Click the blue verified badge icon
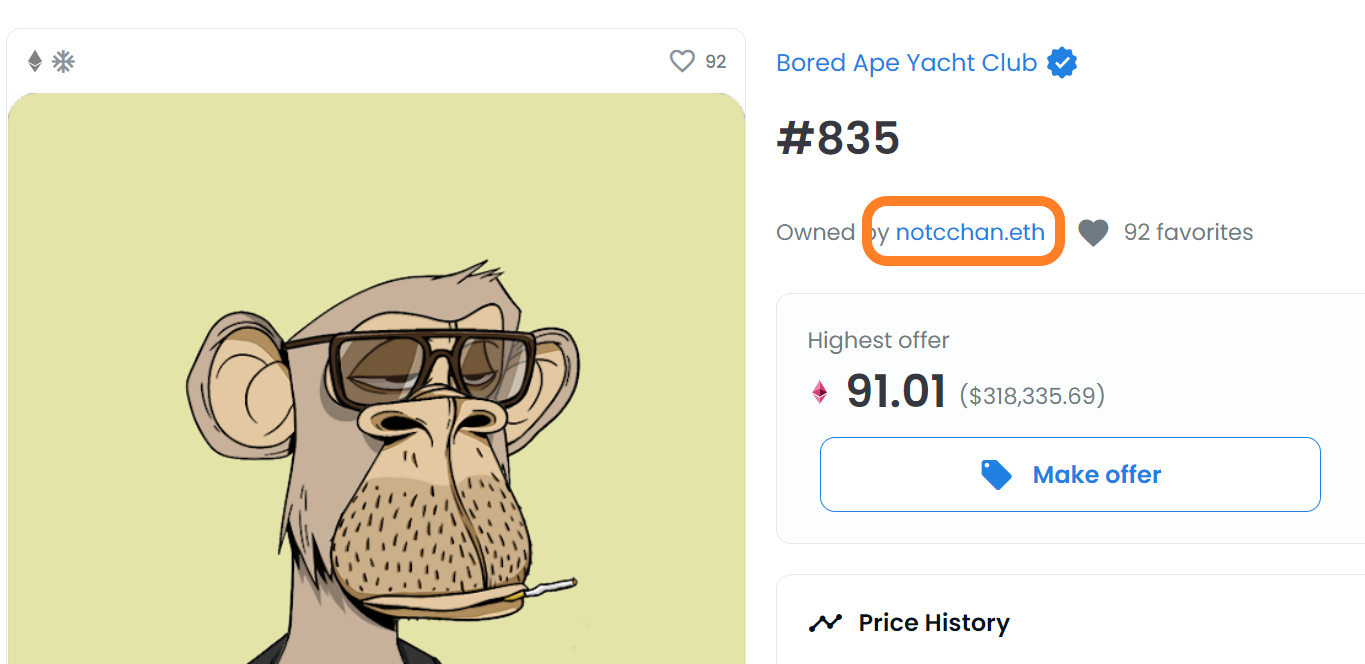The image size is (1365, 664). coord(1062,63)
